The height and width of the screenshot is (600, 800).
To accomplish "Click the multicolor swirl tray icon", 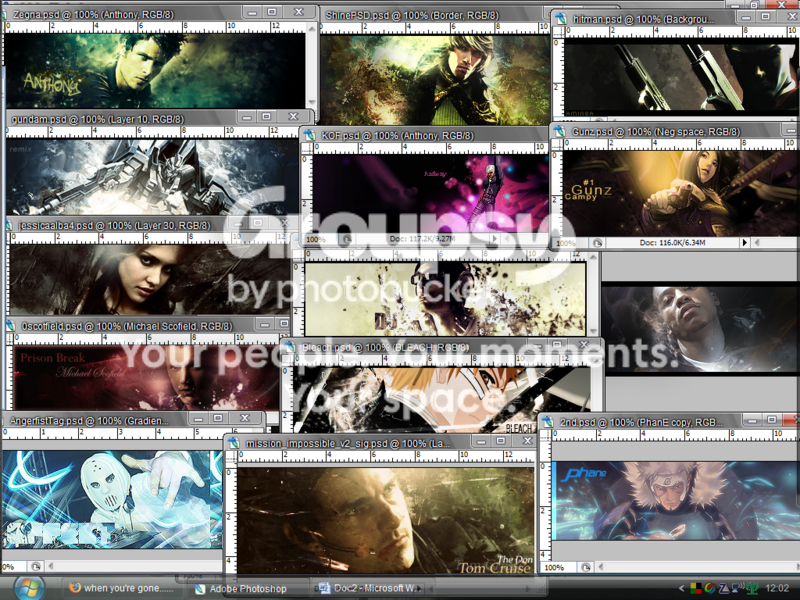I will click(x=710, y=588).
